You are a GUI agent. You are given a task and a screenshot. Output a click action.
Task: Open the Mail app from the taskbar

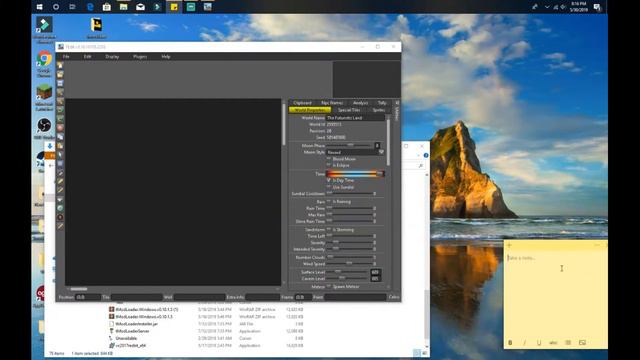(140, 7)
